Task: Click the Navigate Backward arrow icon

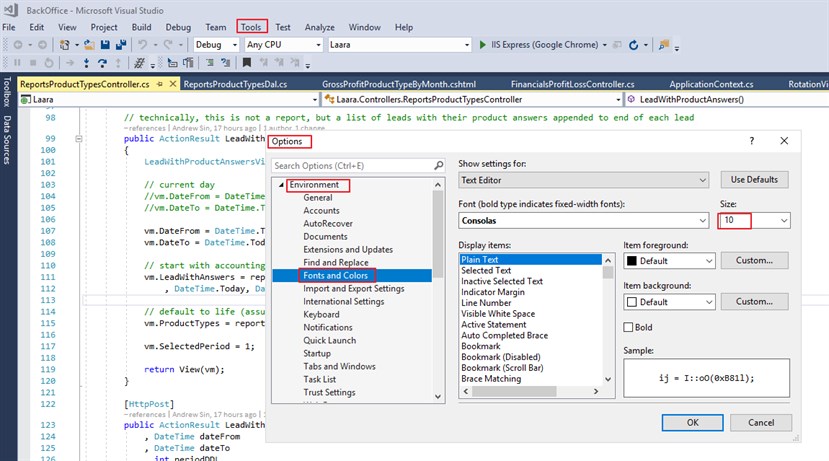Action: tap(17, 45)
